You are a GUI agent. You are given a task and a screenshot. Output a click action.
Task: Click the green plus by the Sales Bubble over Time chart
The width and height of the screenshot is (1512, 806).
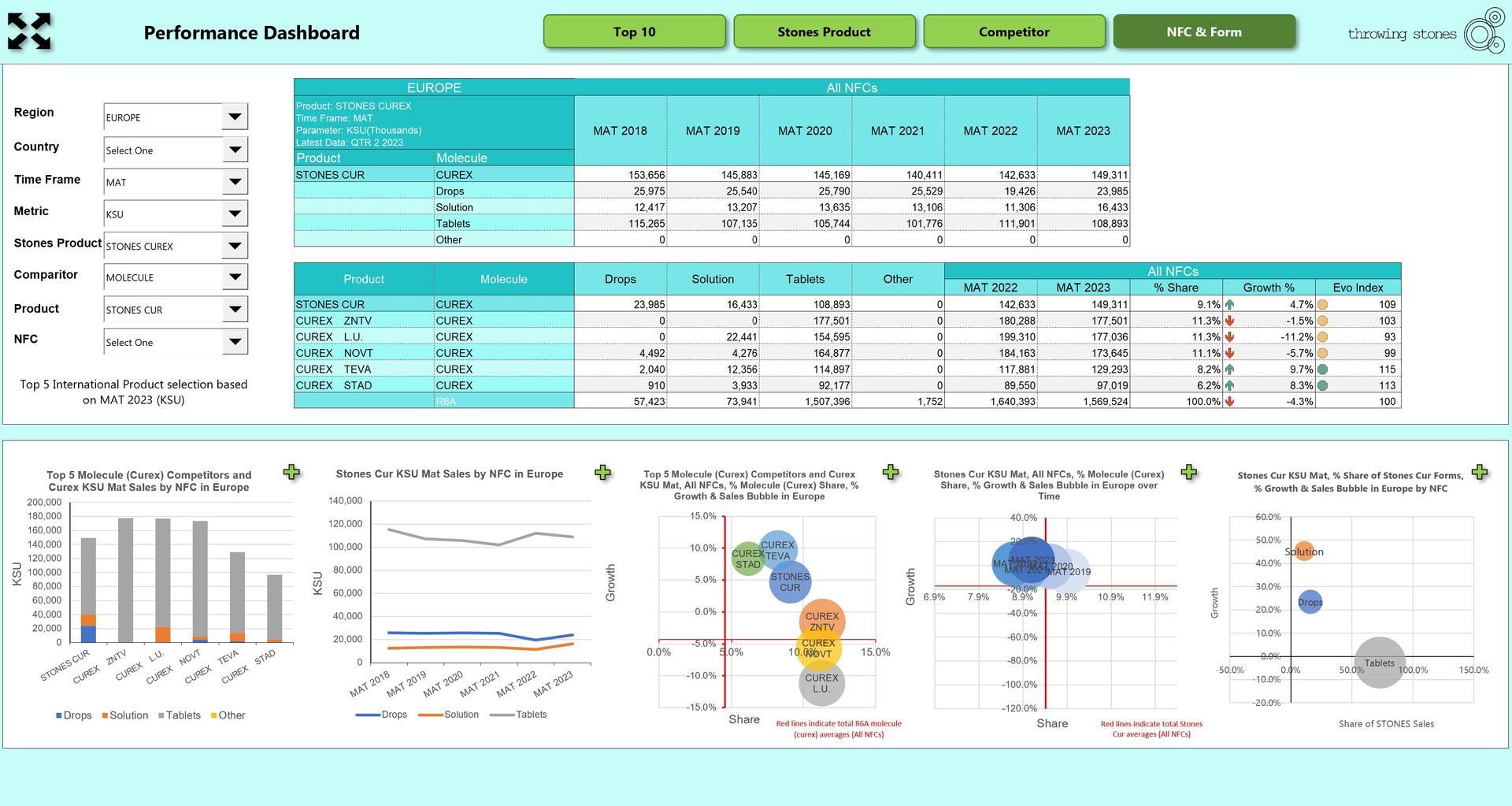[1189, 471]
